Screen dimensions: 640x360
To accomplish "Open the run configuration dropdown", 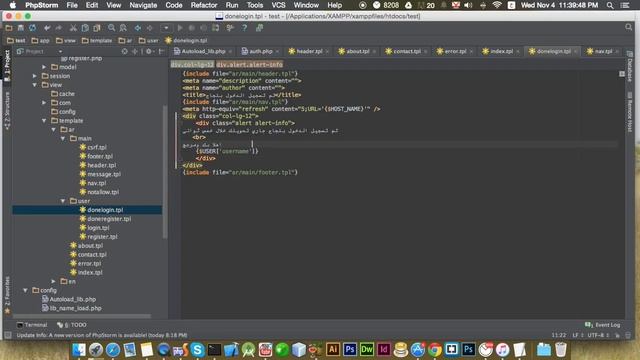I will pyautogui.click(x=166, y=28).
